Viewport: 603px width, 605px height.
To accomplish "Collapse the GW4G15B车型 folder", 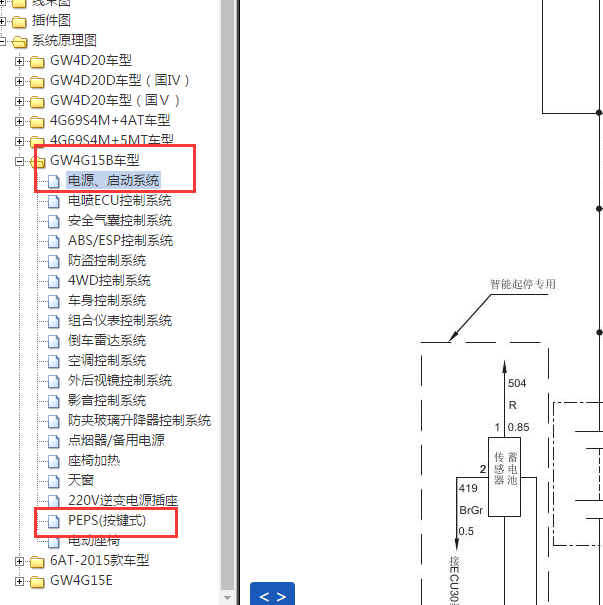I will 19,161.
